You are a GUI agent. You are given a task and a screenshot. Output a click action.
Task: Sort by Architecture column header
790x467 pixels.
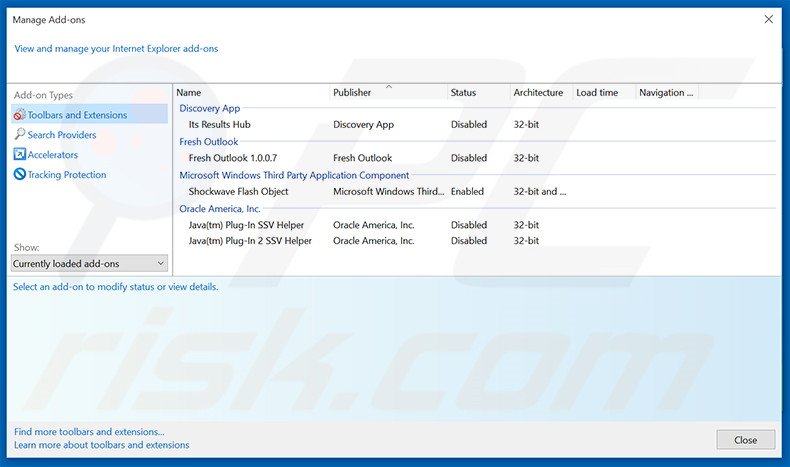click(542, 92)
